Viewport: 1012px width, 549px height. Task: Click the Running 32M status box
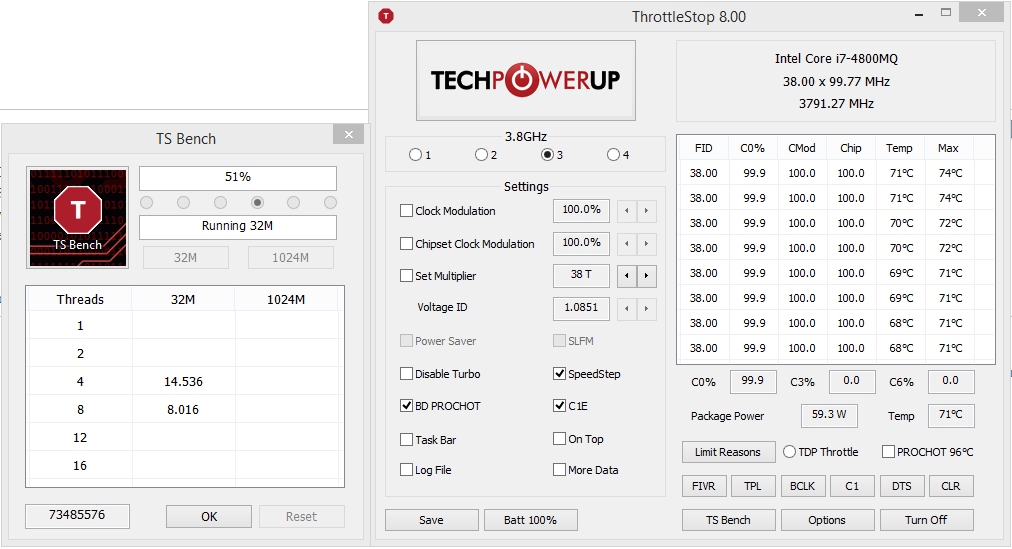(x=238, y=226)
